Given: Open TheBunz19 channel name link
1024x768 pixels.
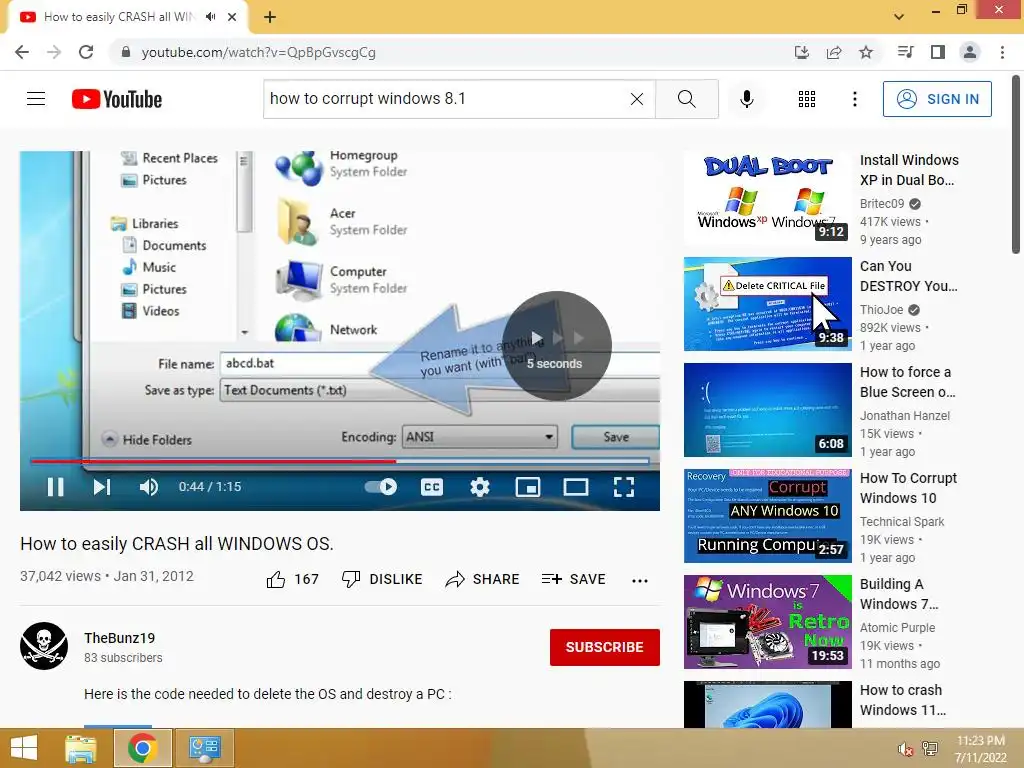Looking at the screenshot, I should pos(120,638).
